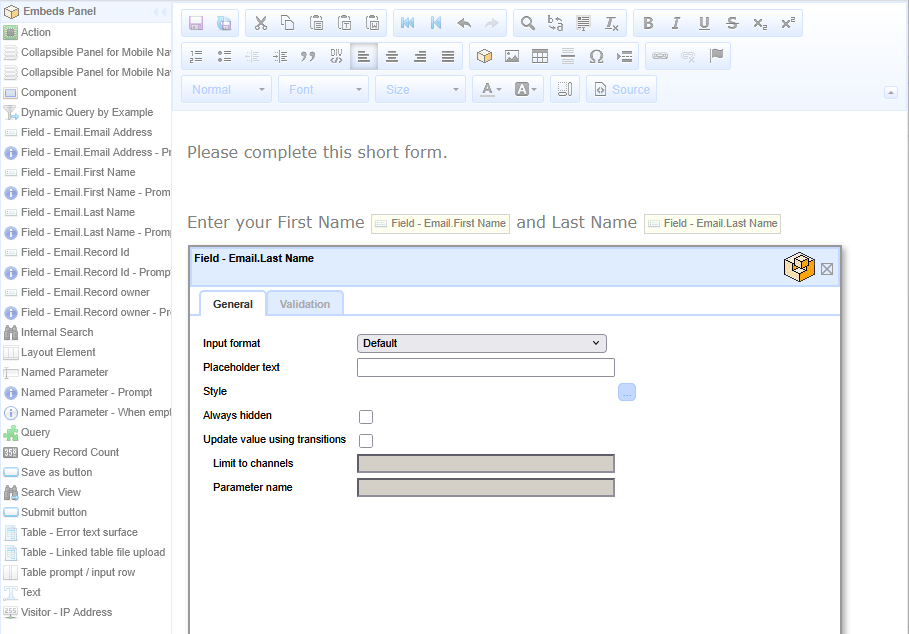This screenshot has width=909, height=634.
Task: Tick Update value using transitions checkbox
Action: (x=366, y=441)
